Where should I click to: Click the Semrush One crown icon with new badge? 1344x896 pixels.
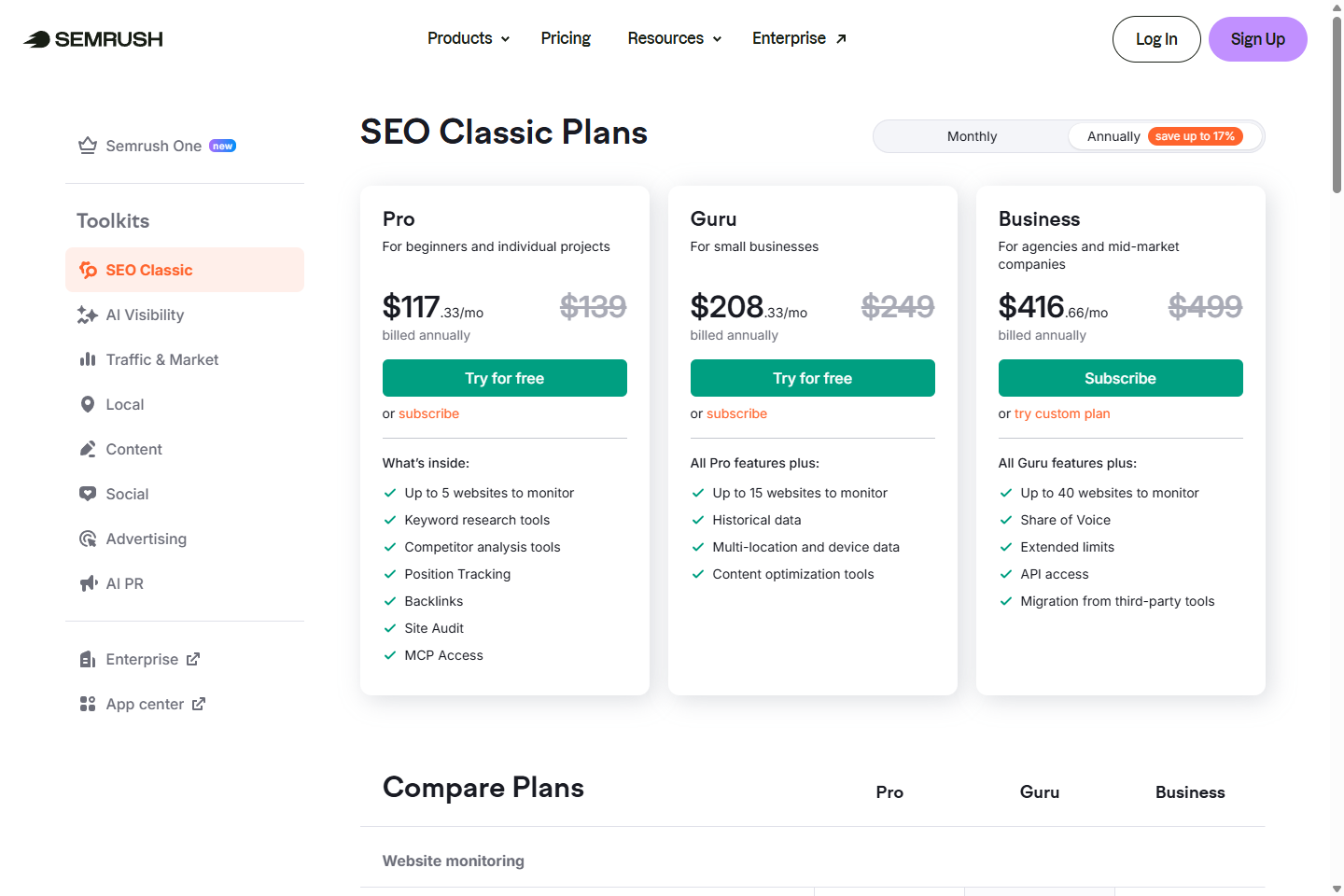(87, 146)
